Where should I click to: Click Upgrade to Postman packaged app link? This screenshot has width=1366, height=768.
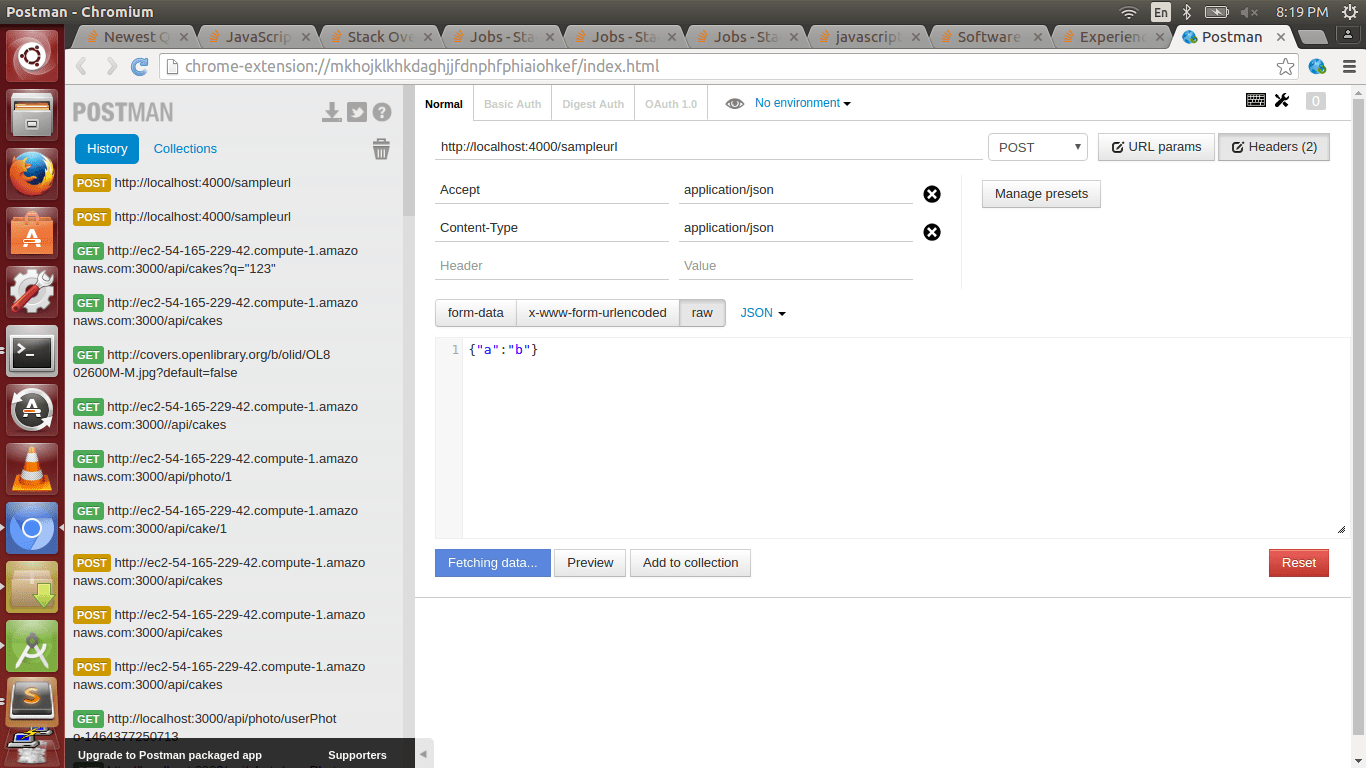coord(170,755)
